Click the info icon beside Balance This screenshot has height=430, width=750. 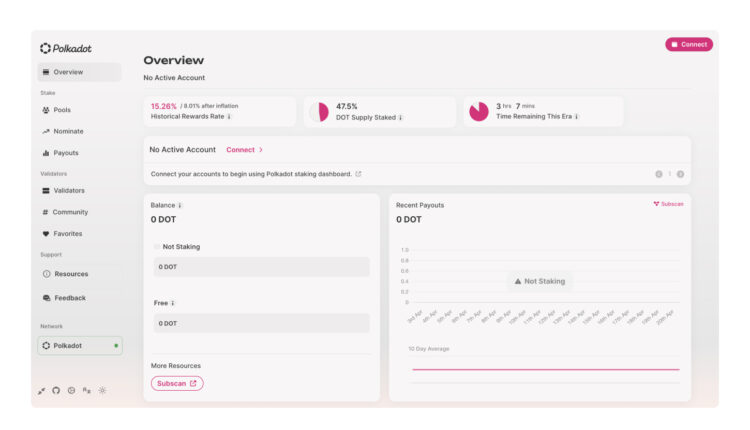tap(180, 205)
